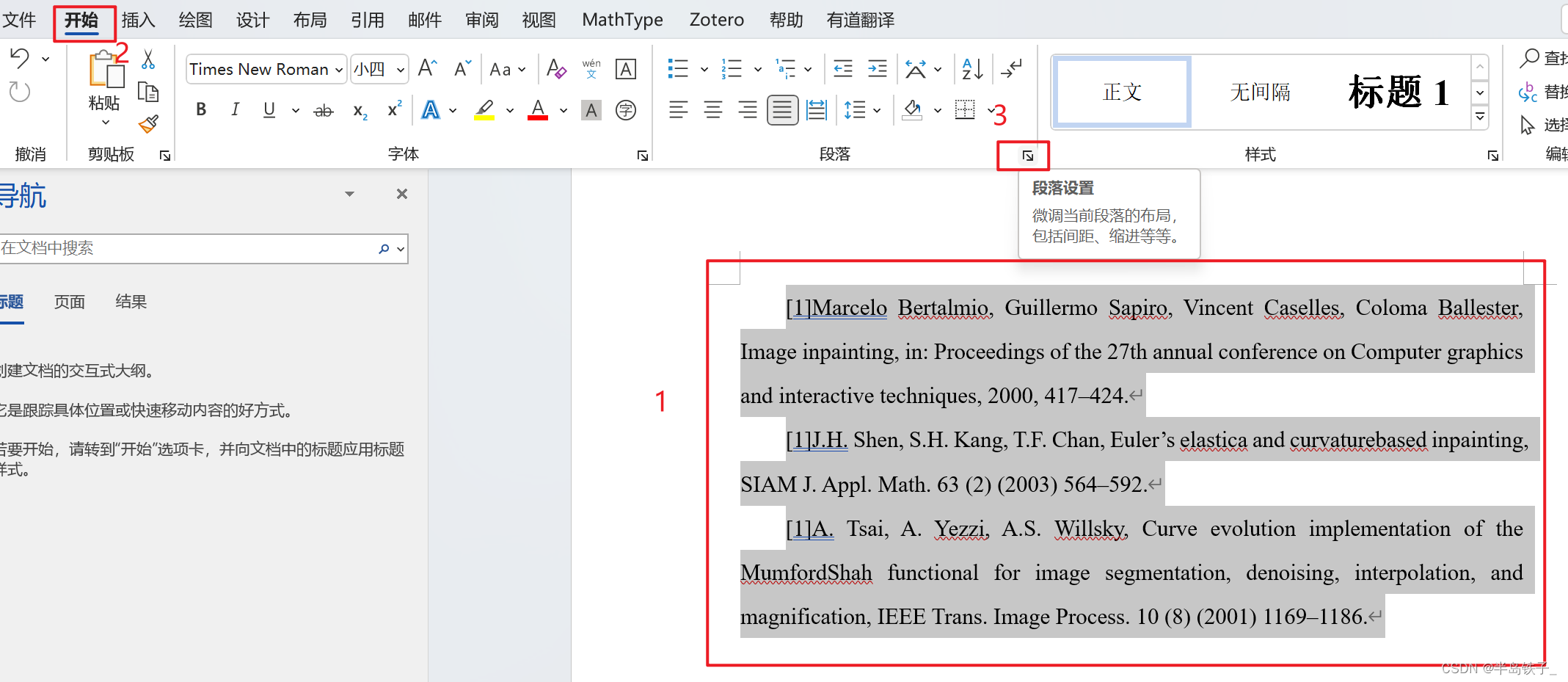Toggle Superscript formatting
The height and width of the screenshot is (682, 1568).
tap(394, 109)
